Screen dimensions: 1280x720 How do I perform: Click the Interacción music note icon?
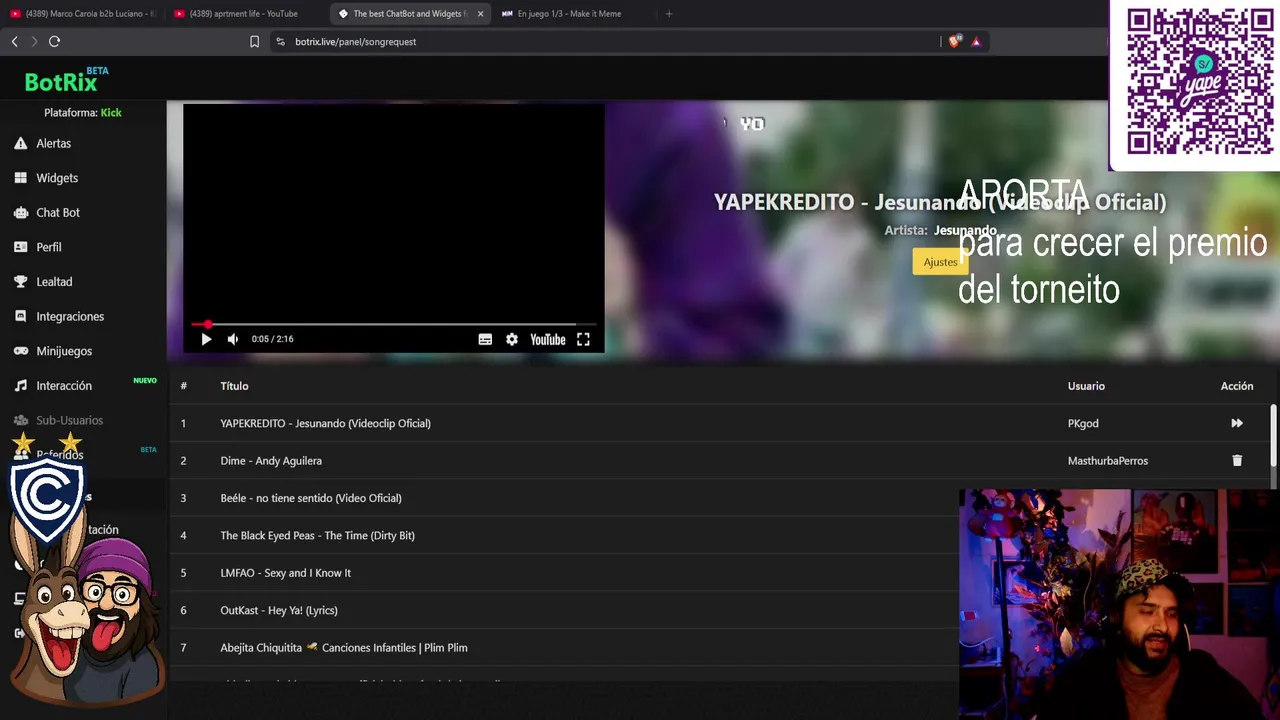coord(20,386)
